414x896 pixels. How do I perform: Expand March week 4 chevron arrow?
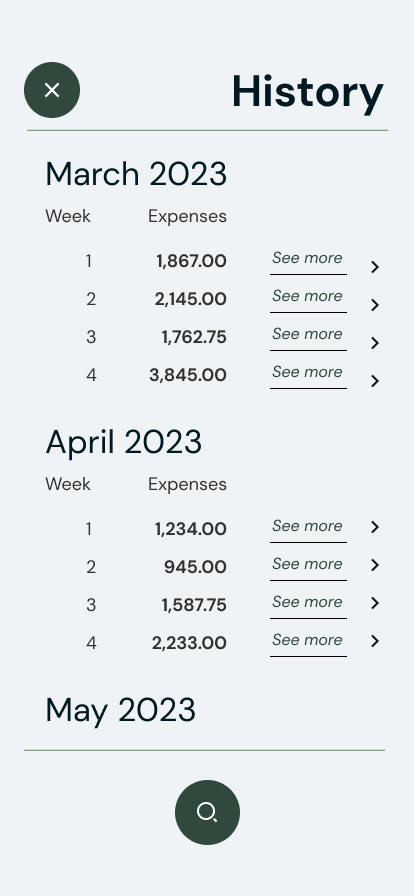tap(375, 381)
